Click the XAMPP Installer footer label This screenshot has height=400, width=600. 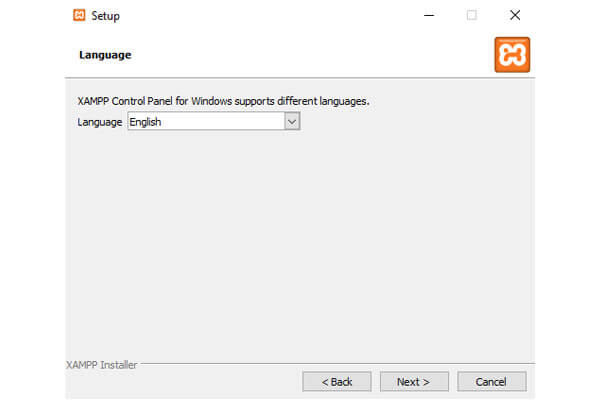(101, 365)
